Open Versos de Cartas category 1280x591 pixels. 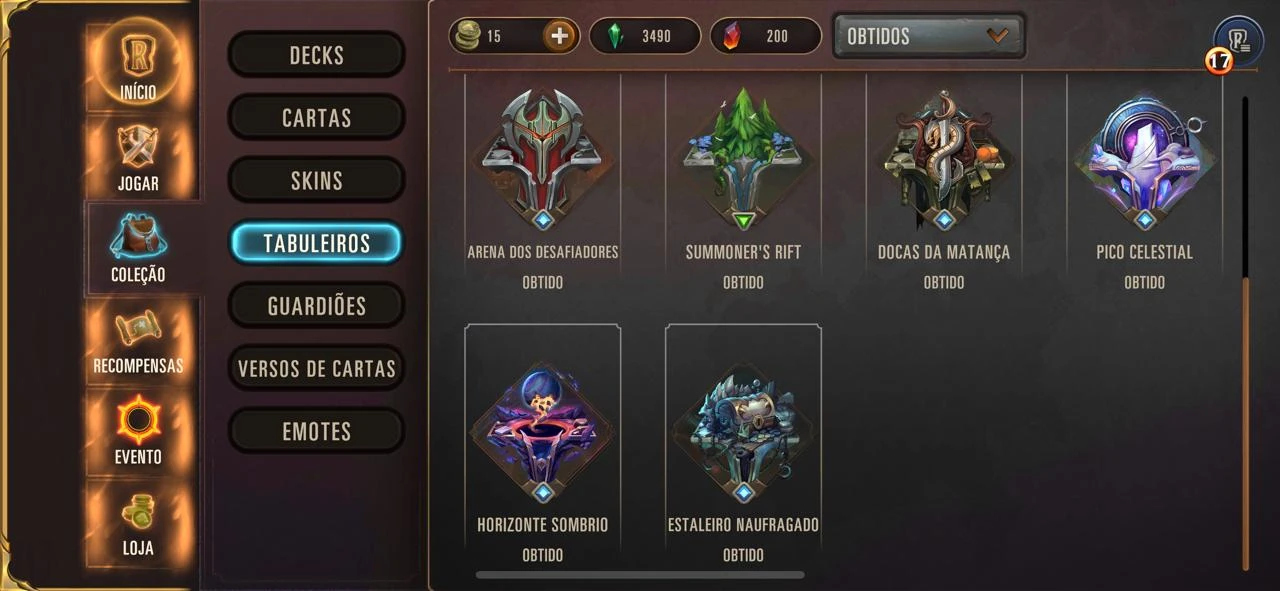click(x=316, y=369)
